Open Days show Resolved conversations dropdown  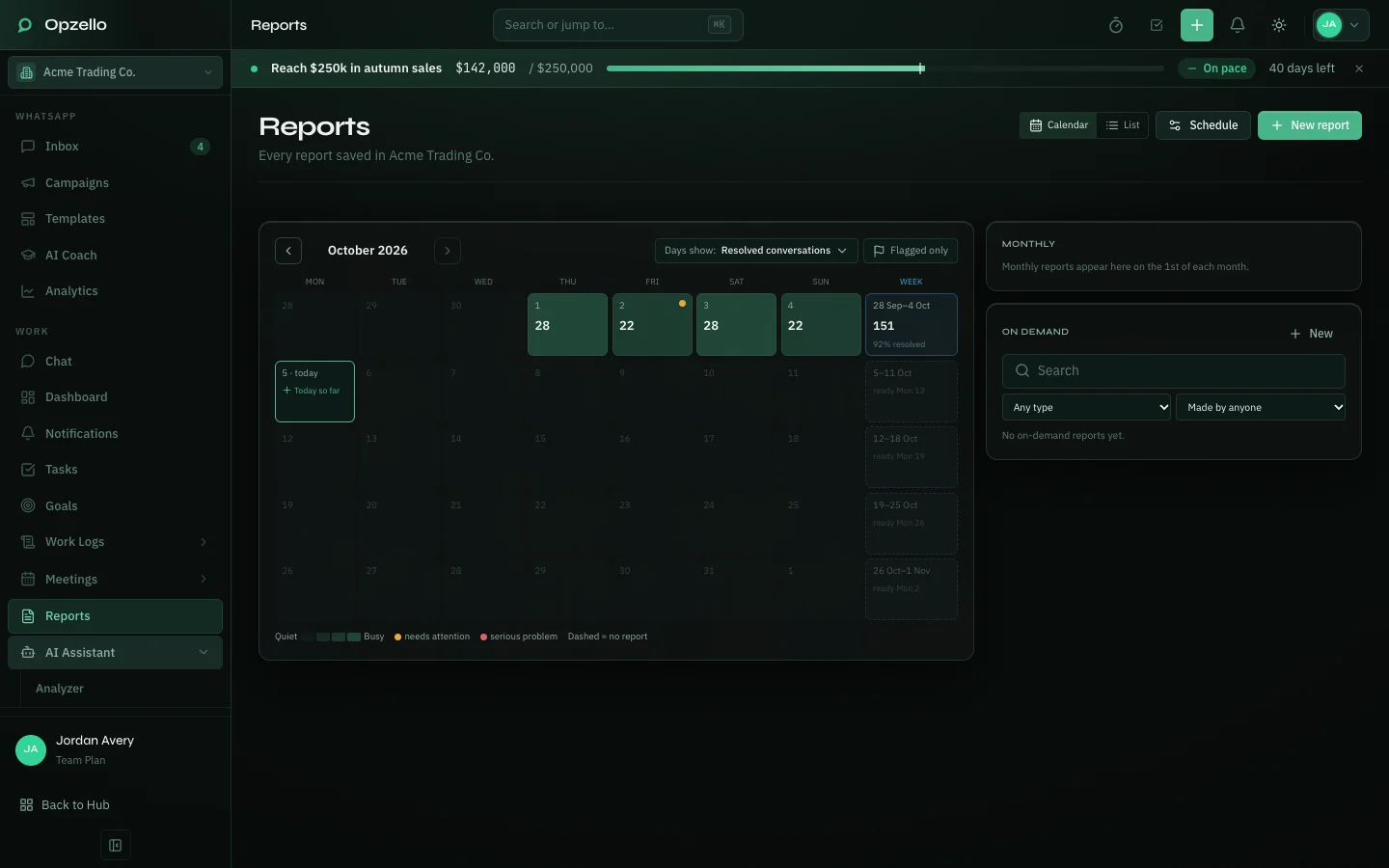pyautogui.click(x=756, y=251)
